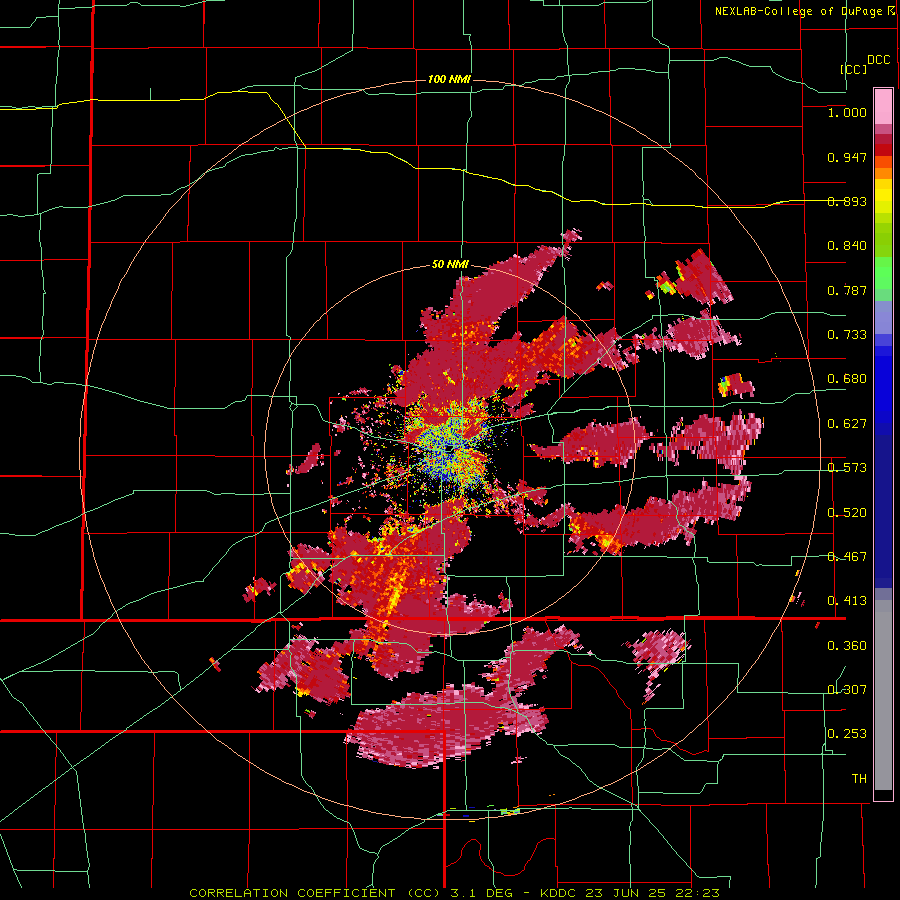Select the 0.627 scale value
The width and height of the screenshot is (900, 900).
(x=847, y=424)
